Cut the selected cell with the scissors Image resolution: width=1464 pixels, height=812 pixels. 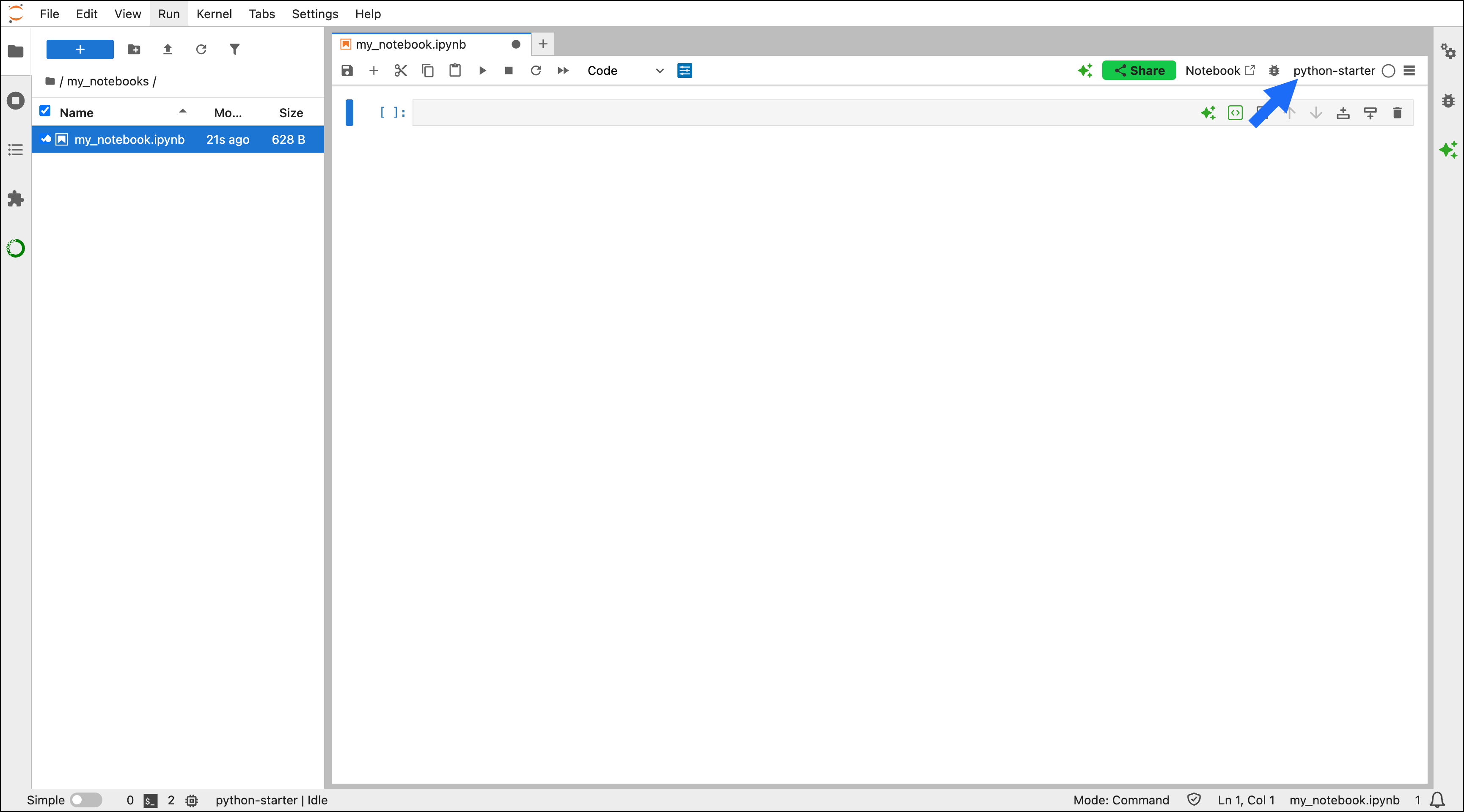tap(401, 71)
